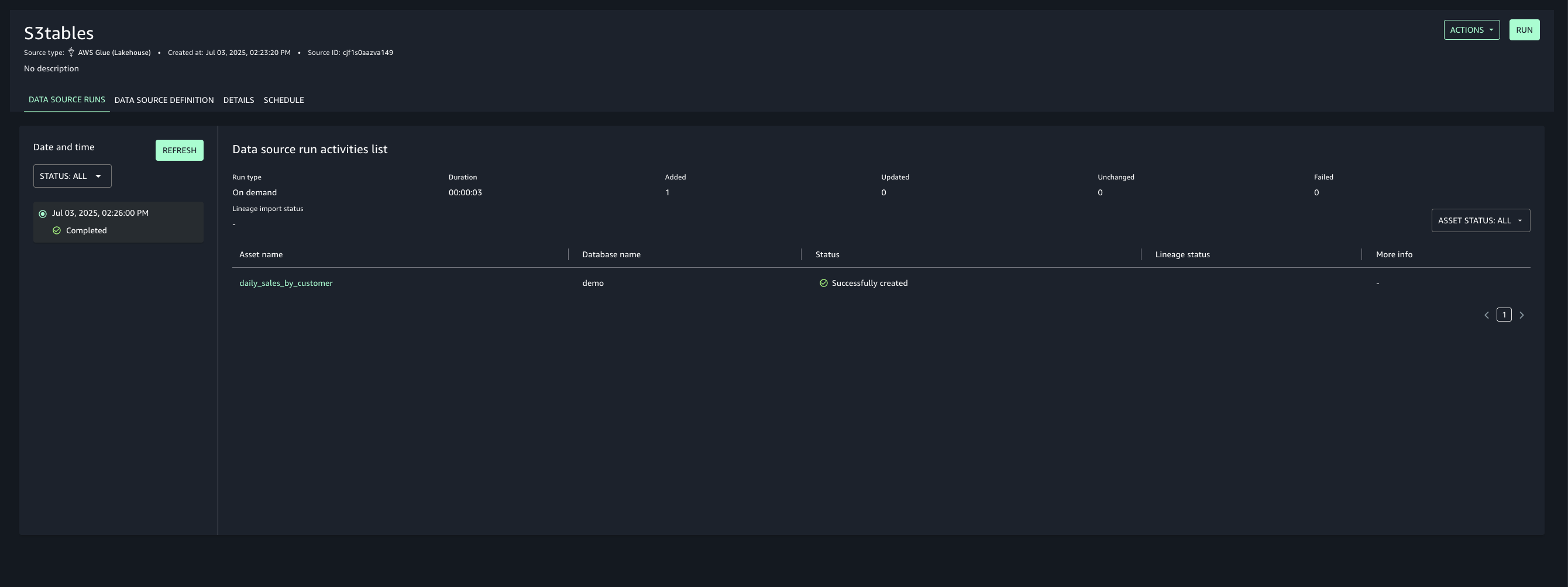
Task: Go to the next page arrow
Action: [1522, 315]
